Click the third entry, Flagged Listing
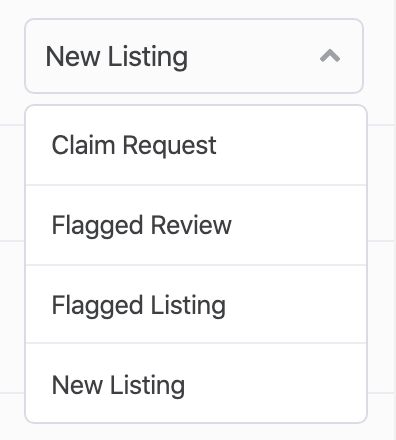The height and width of the screenshot is (440, 396). [196, 304]
